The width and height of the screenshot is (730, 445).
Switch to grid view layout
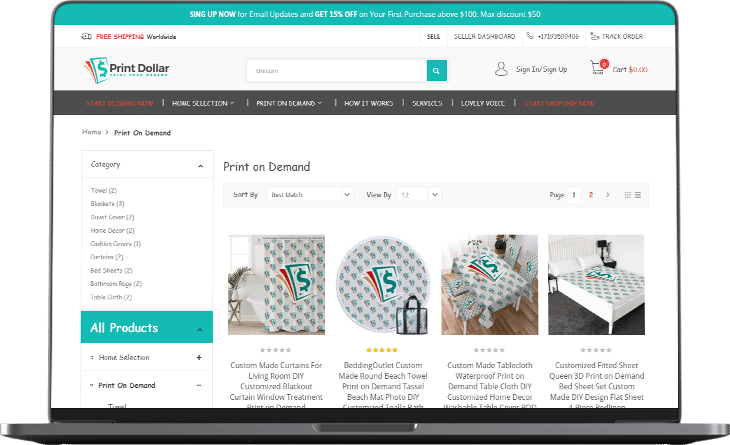(628, 195)
